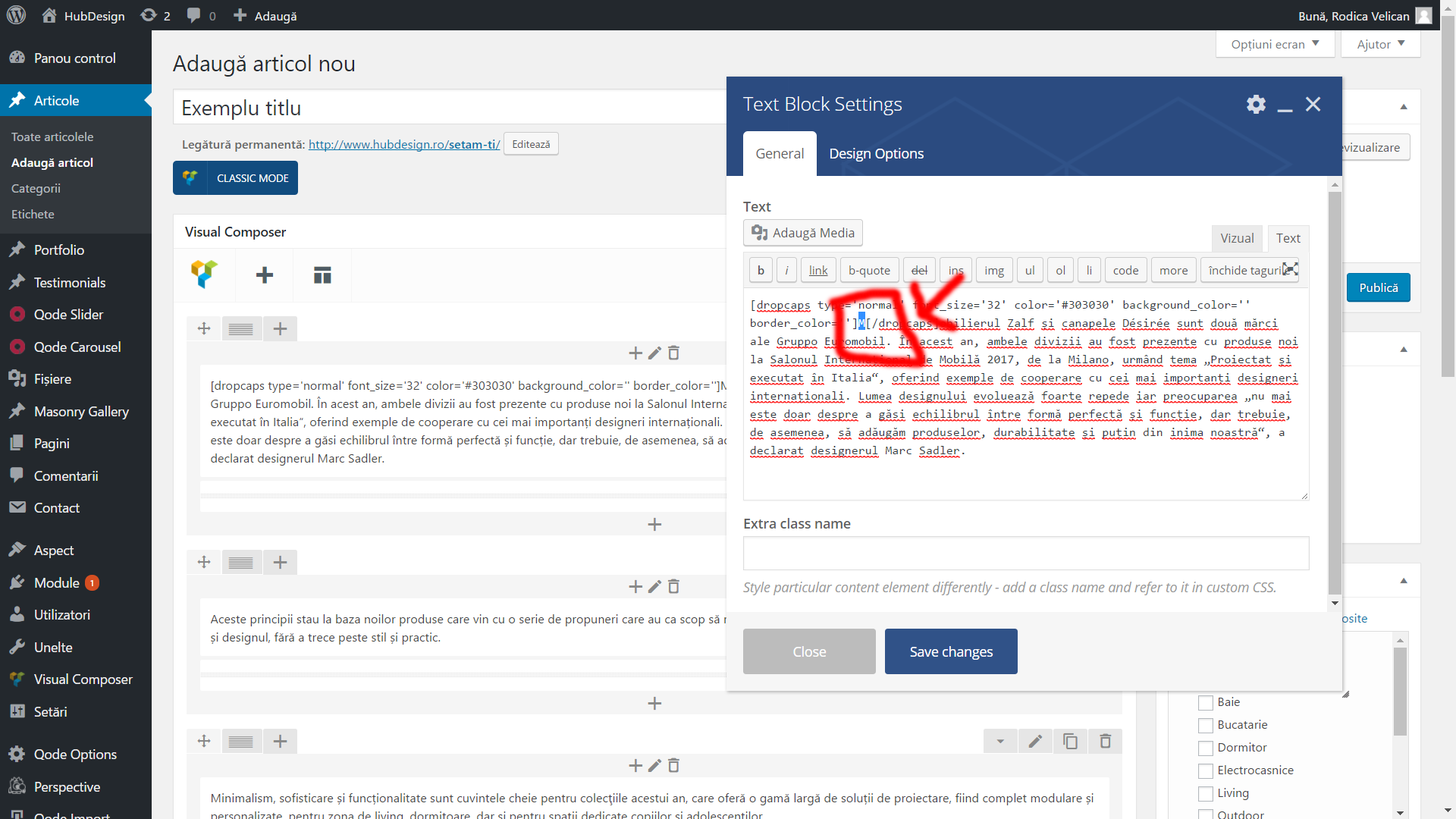Click the Adaugă Media button
The height and width of the screenshot is (819, 1456).
803,233
